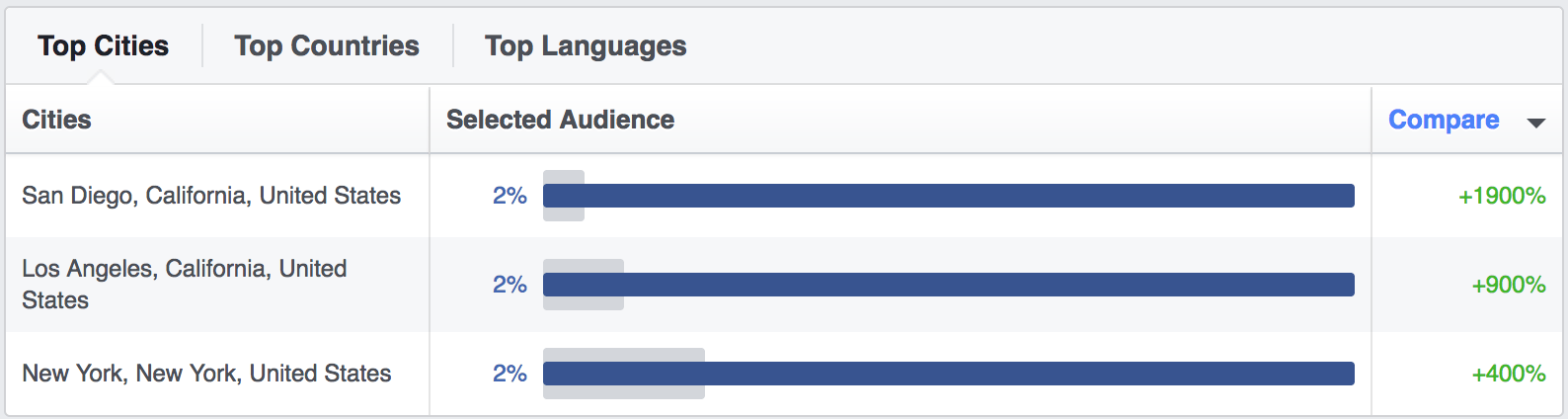1568x419 pixels.
Task: Click San Diego's 2% audience percentage
Action: click(x=510, y=196)
